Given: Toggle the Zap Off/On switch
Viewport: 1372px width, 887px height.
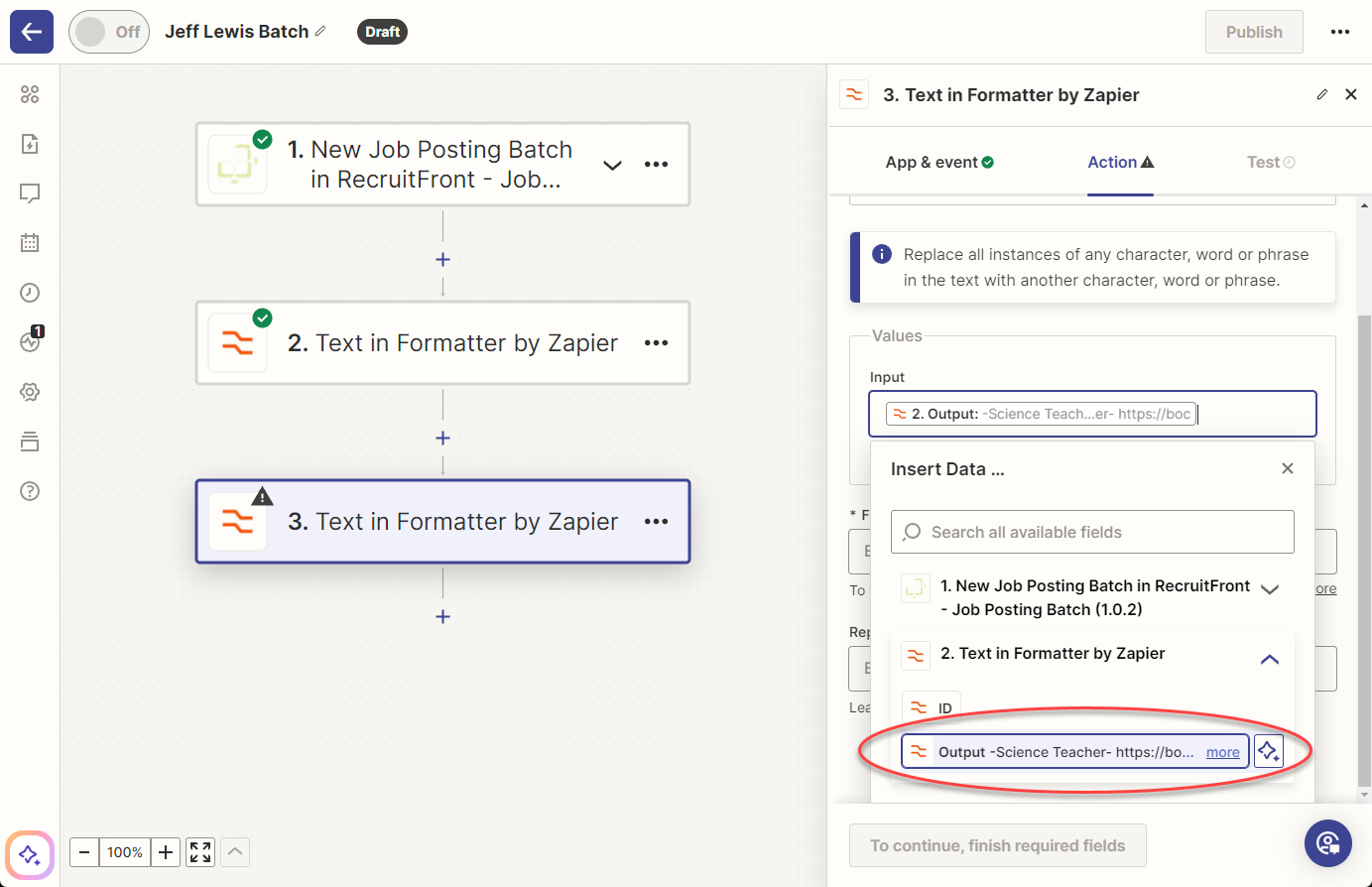Looking at the screenshot, I should [x=109, y=32].
